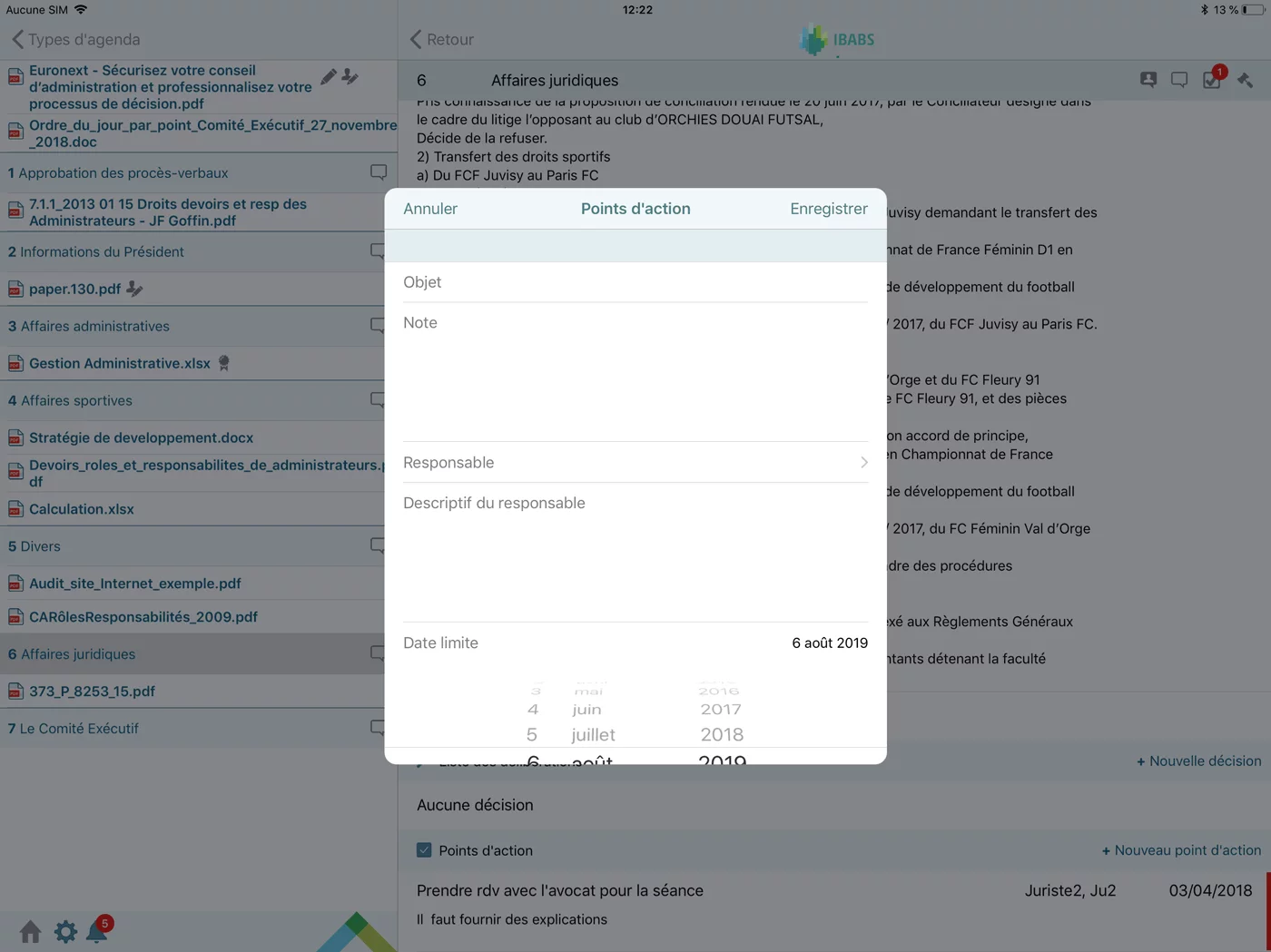Image resolution: width=1271 pixels, height=952 pixels.
Task: Go back with the Retour button
Action: [x=442, y=39]
